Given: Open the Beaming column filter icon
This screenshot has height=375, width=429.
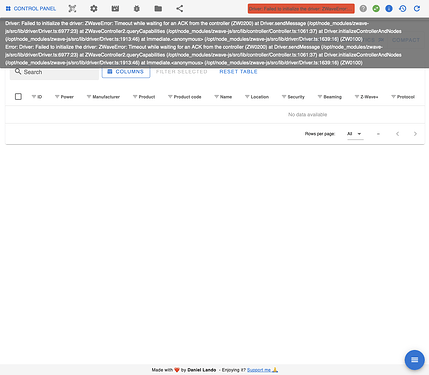Looking at the screenshot, I should click(320, 97).
